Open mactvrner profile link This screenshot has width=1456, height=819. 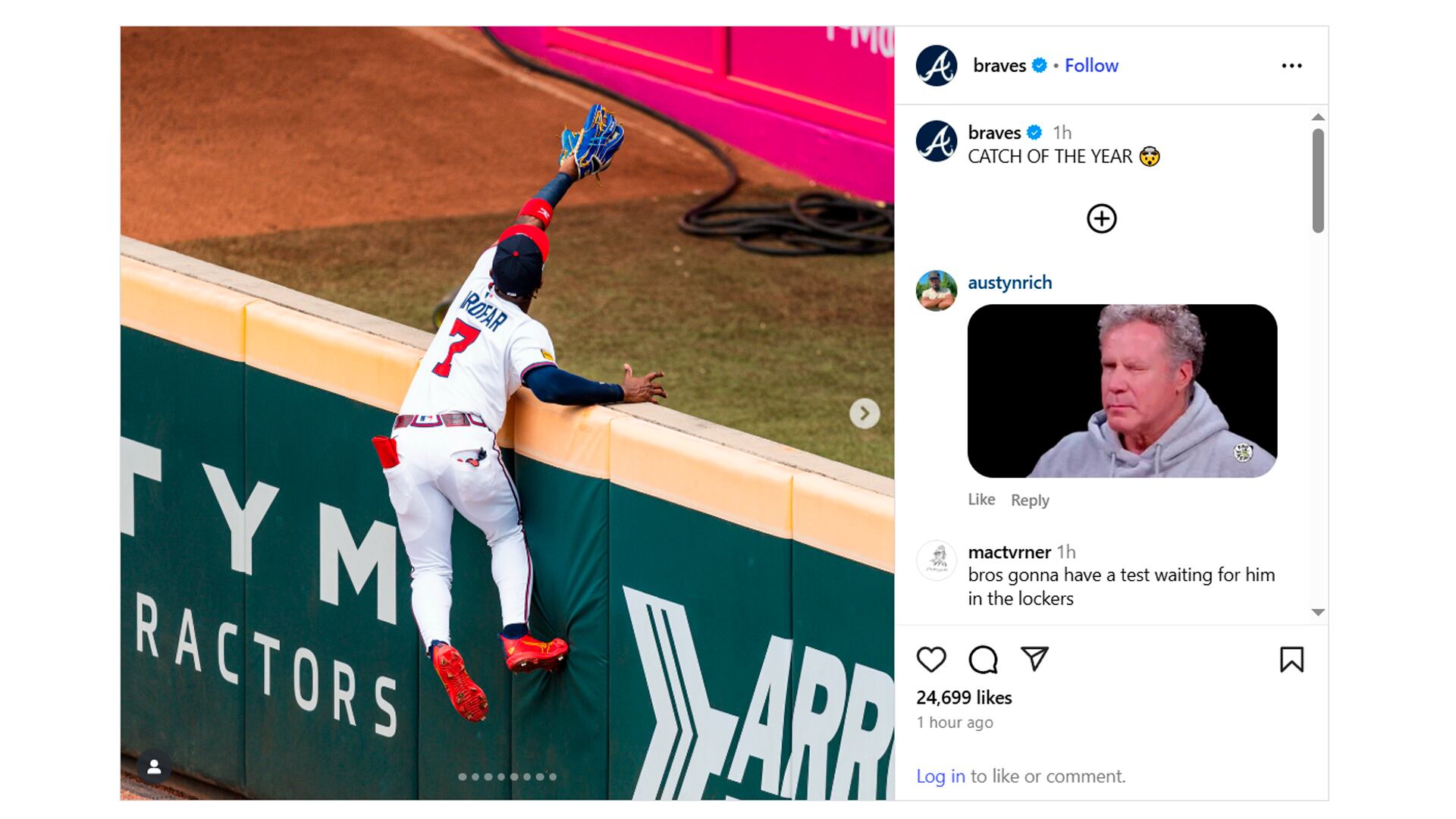(1009, 551)
